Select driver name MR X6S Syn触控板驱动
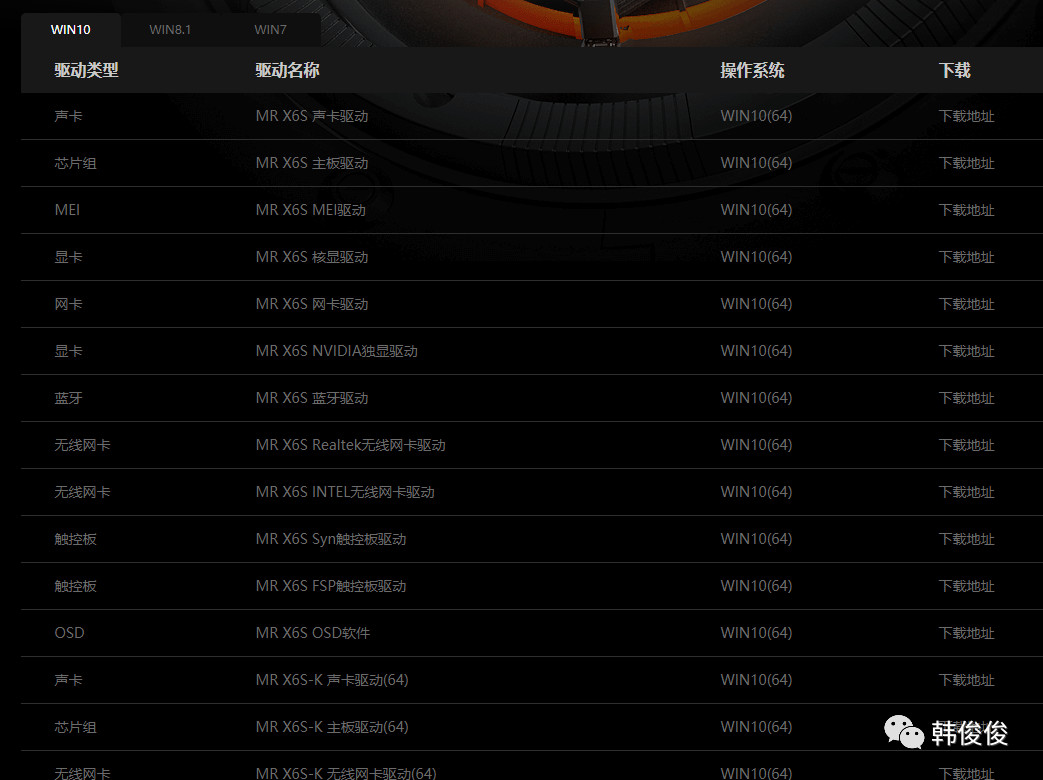 point(331,539)
